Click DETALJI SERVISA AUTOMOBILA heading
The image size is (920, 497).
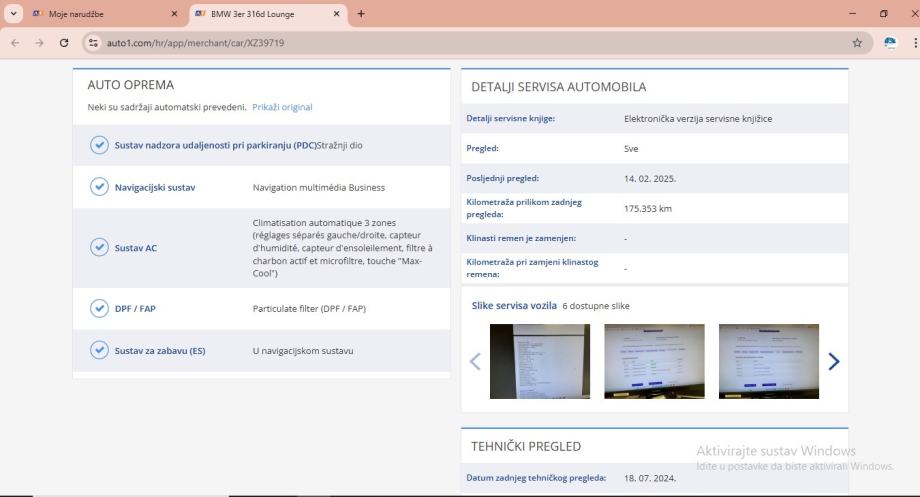tap(559, 87)
